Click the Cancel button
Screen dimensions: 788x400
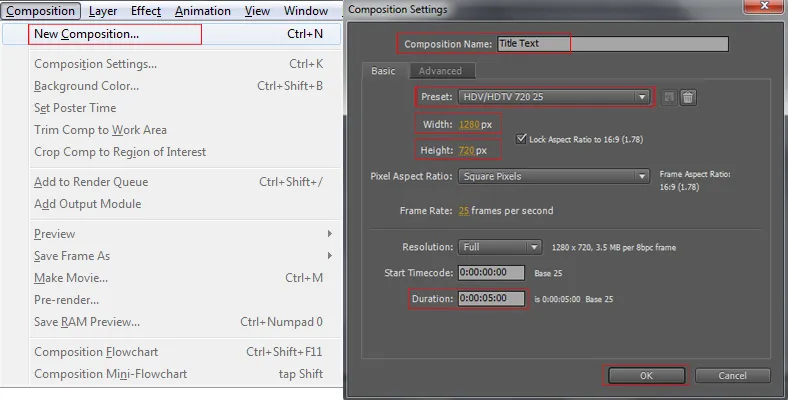coord(732,375)
